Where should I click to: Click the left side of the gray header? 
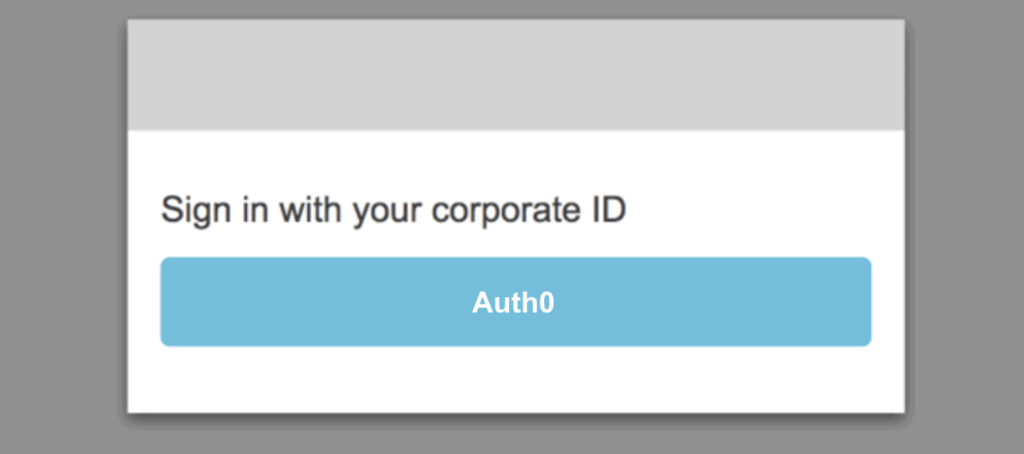pos(220,76)
